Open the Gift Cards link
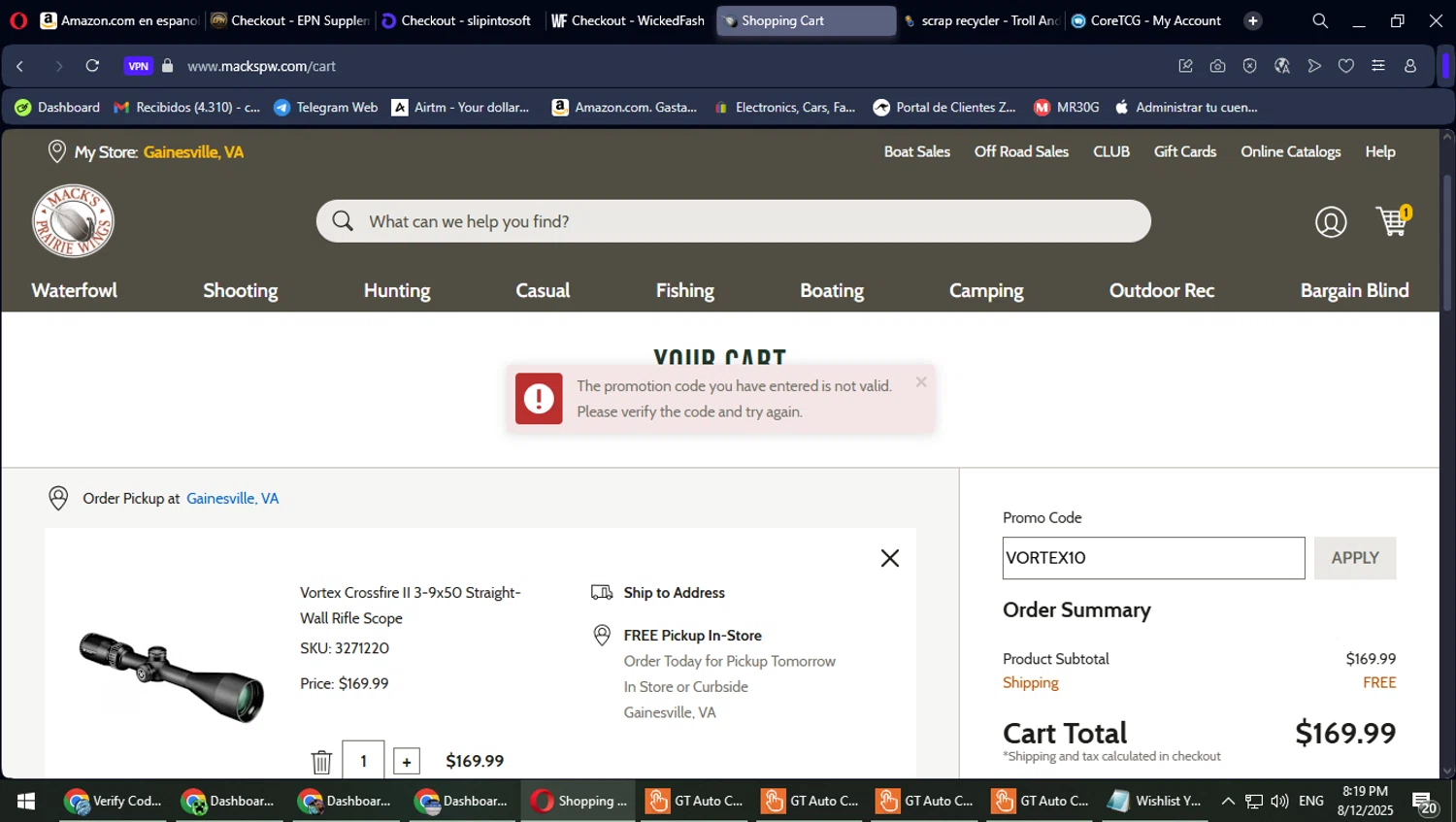1456x822 pixels. [1184, 151]
